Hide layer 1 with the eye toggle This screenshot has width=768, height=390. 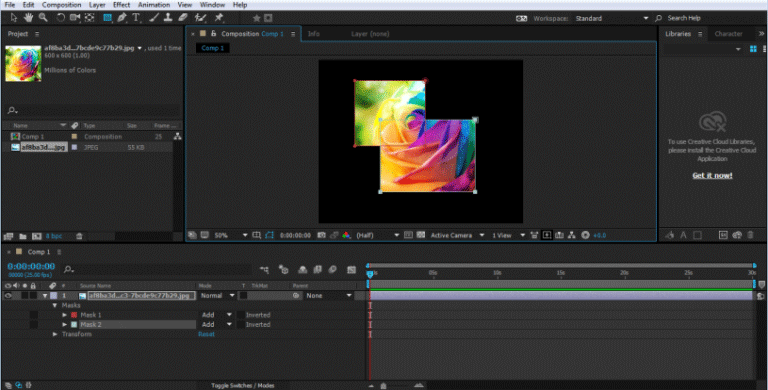pyautogui.click(x=8, y=295)
